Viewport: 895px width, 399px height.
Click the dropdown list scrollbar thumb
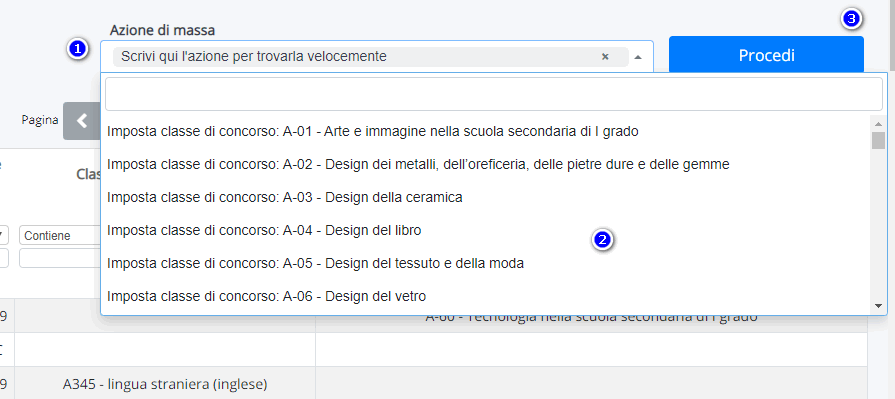click(x=878, y=140)
